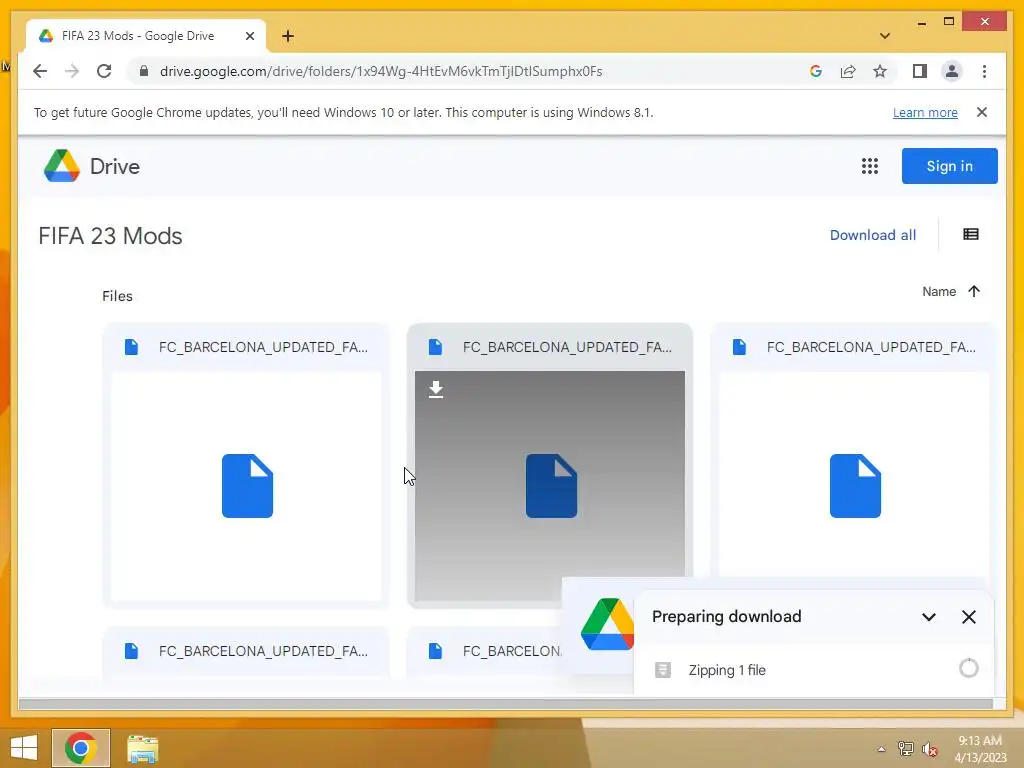This screenshot has height=768, width=1024.
Task: Reload the Google Drive page
Action: [104, 71]
